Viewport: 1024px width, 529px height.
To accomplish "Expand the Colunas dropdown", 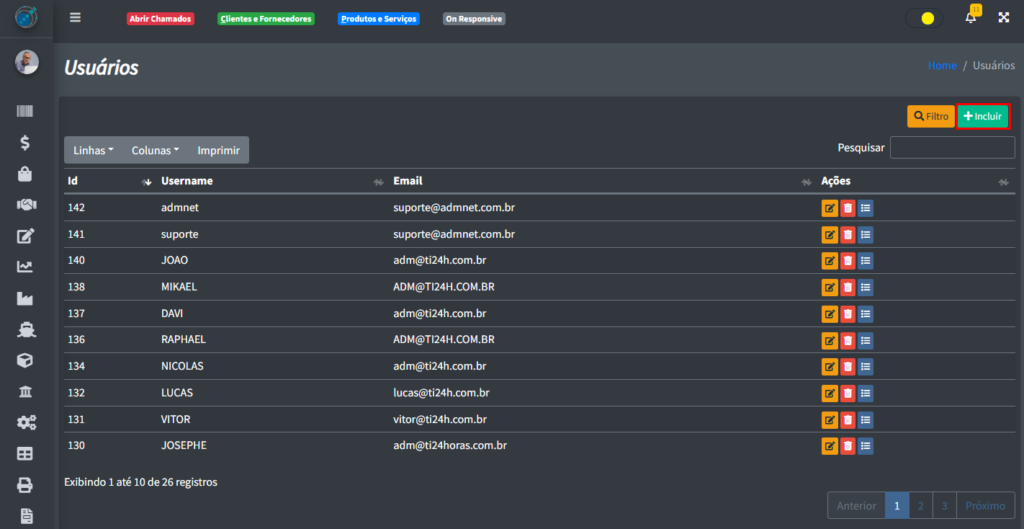I will point(155,150).
